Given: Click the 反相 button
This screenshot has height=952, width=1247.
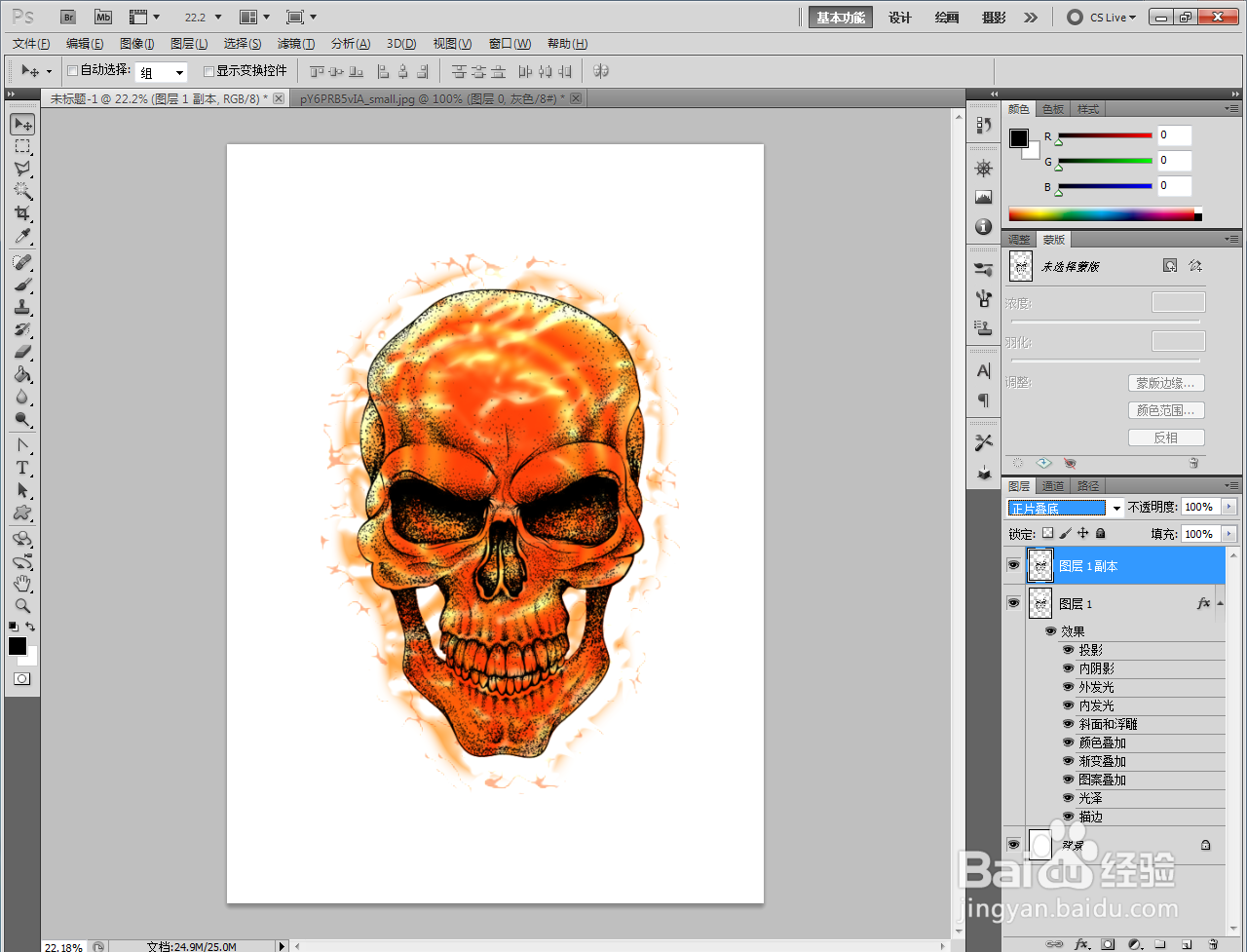Looking at the screenshot, I should tap(1166, 438).
